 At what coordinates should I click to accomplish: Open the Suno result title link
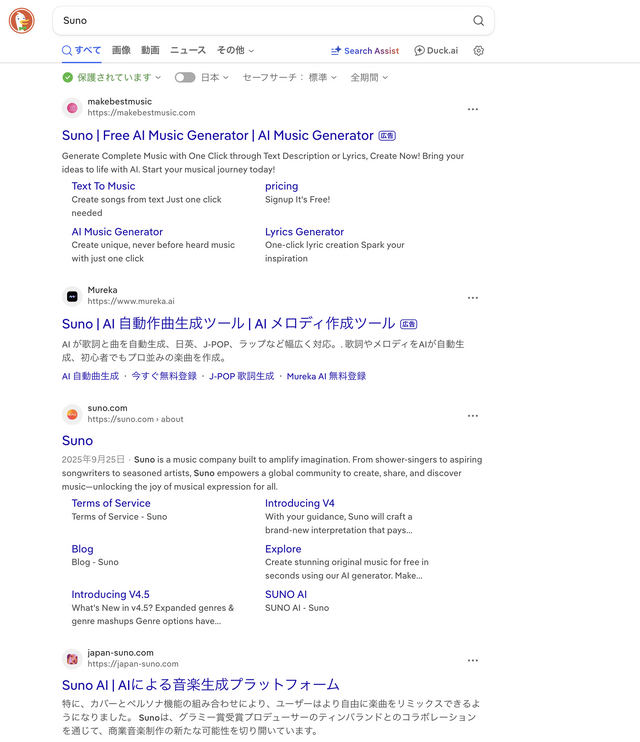(x=77, y=440)
